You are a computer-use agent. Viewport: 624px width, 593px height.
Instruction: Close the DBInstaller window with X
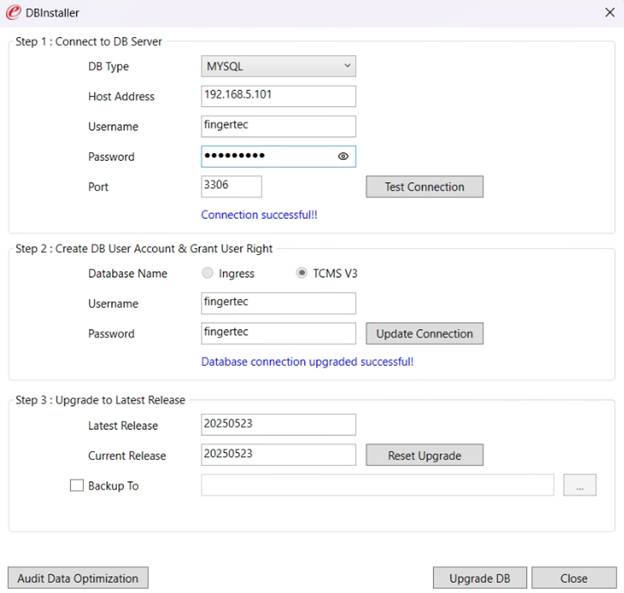pyautogui.click(x=610, y=12)
